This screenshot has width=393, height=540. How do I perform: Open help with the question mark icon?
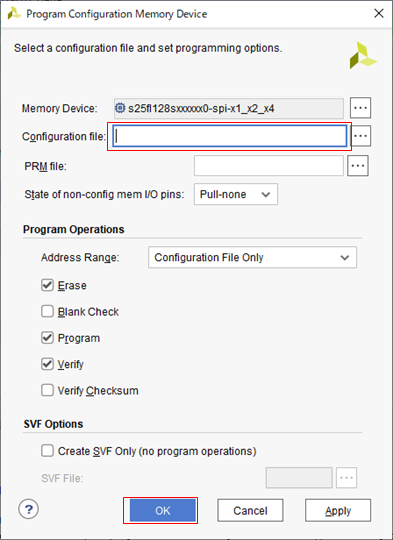click(x=29, y=509)
